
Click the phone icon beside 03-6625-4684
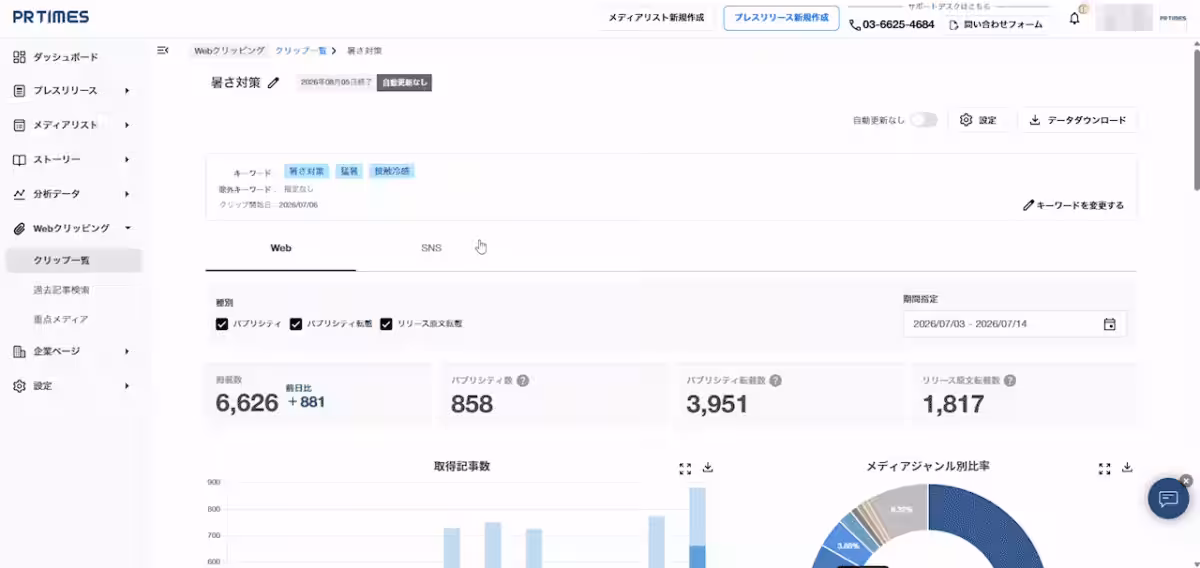[x=855, y=24]
